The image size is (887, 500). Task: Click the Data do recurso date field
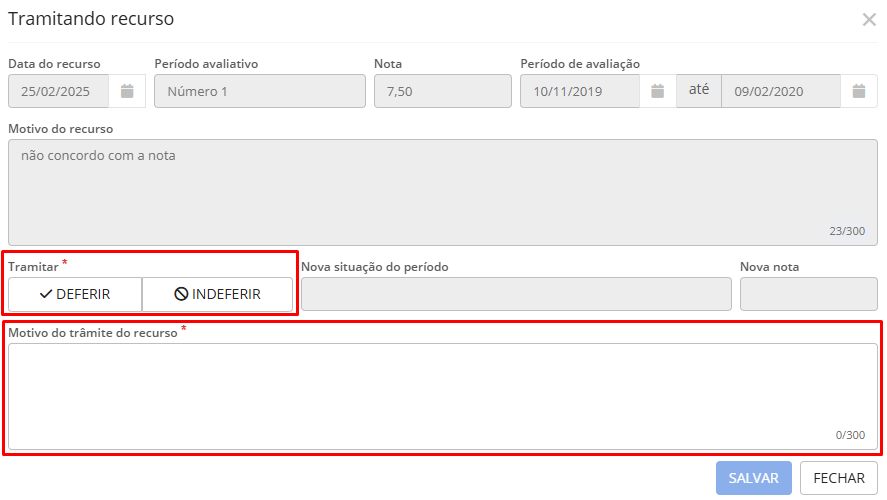point(58,91)
